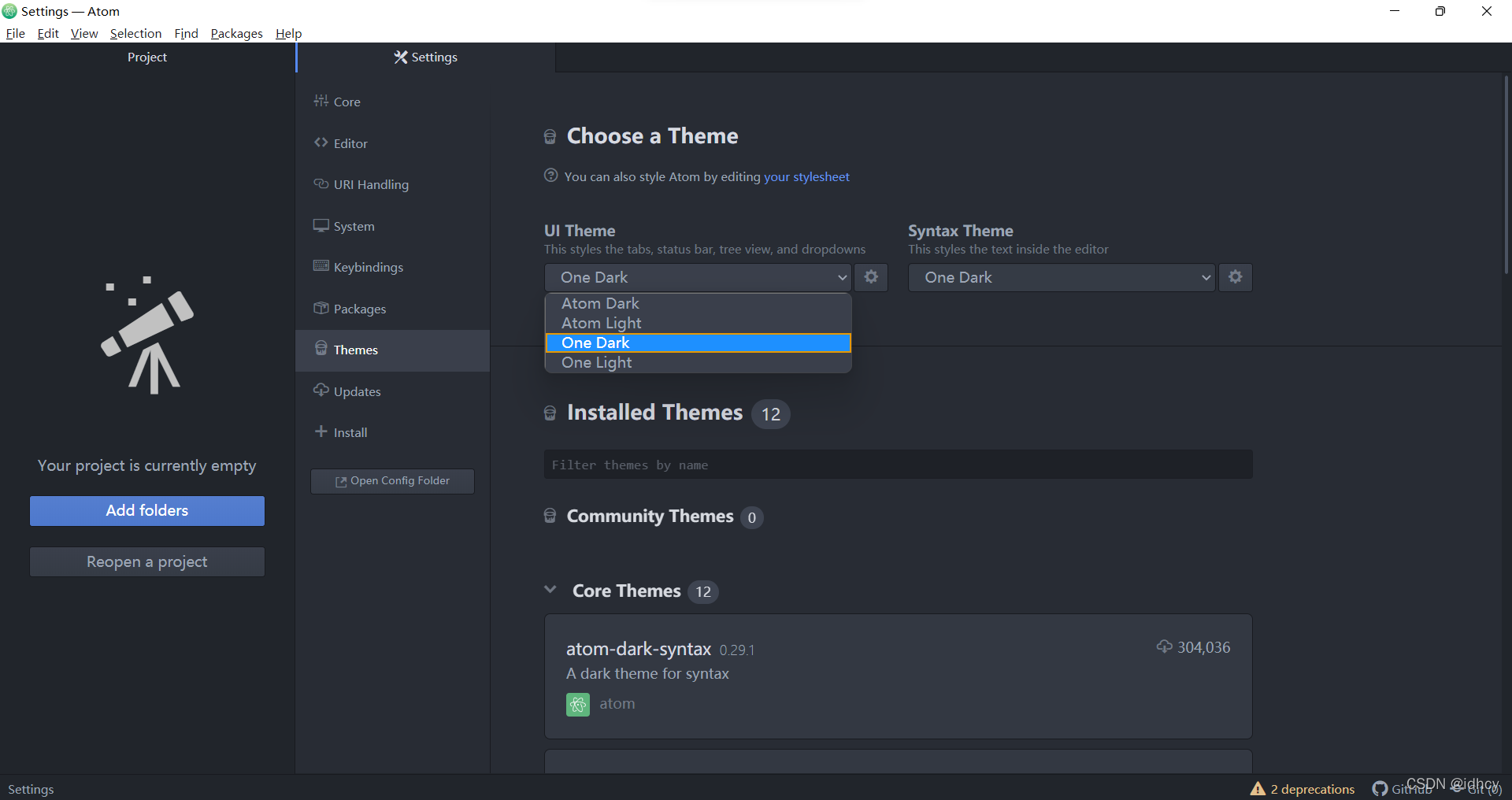Viewport: 1512px width, 800px height.
Task: Open the Find menu
Action: click(x=186, y=33)
